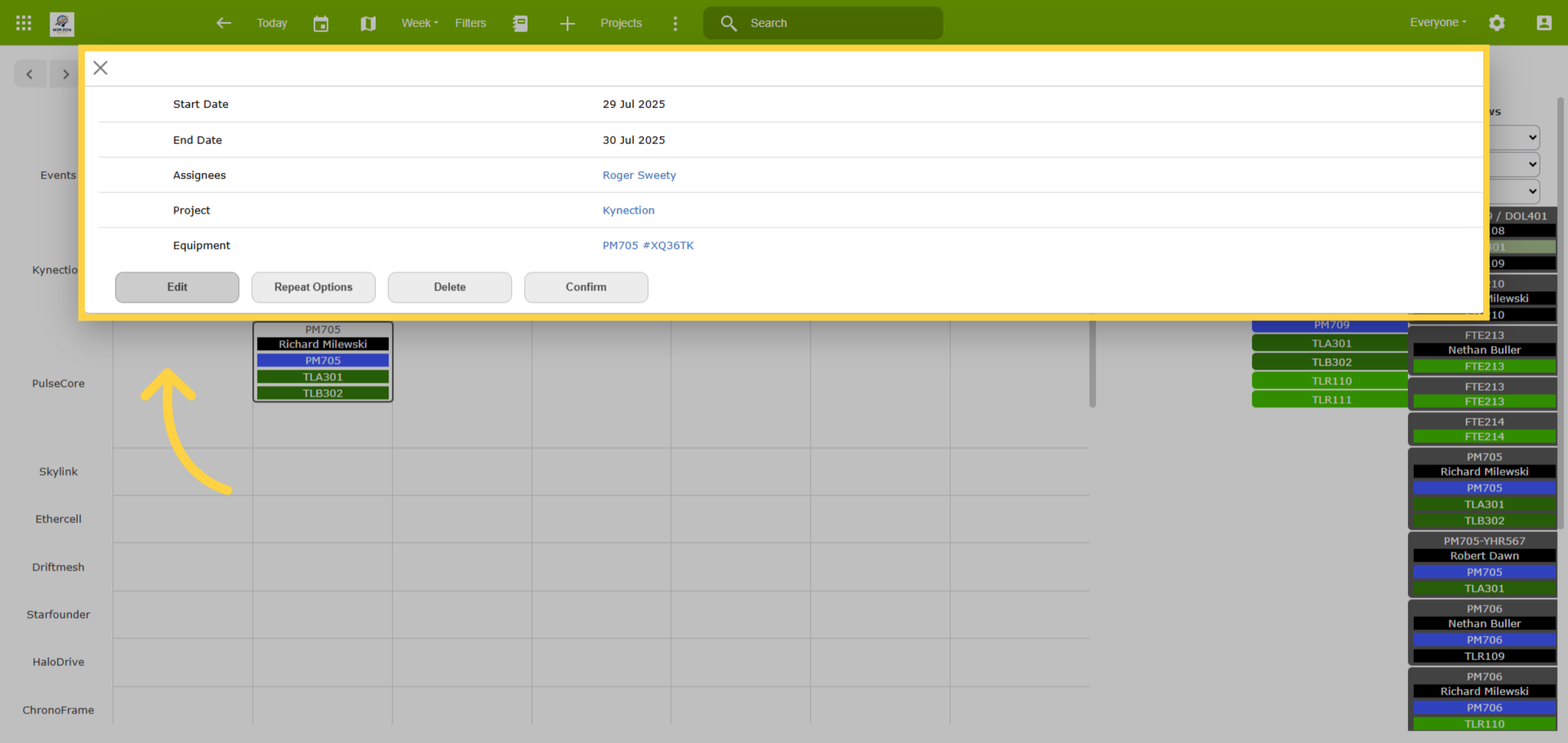This screenshot has width=1568, height=743.
Task: Open the Kynection project link
Action: 628,210
